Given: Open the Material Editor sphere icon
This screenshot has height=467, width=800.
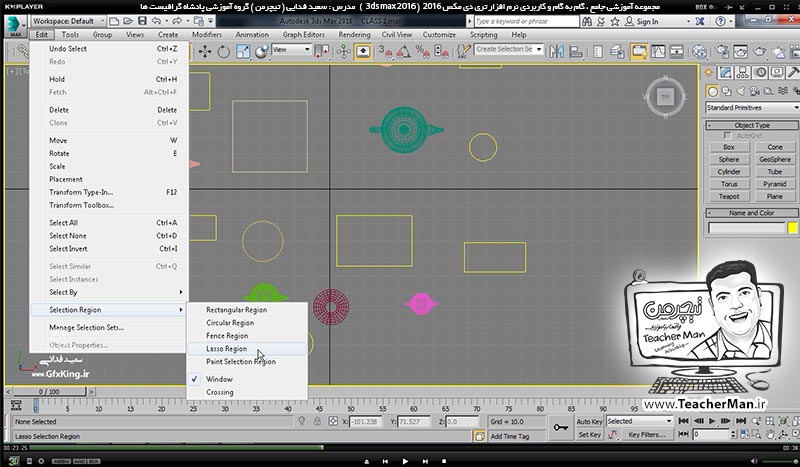Looking at the screenshot, I should point(699,52).
